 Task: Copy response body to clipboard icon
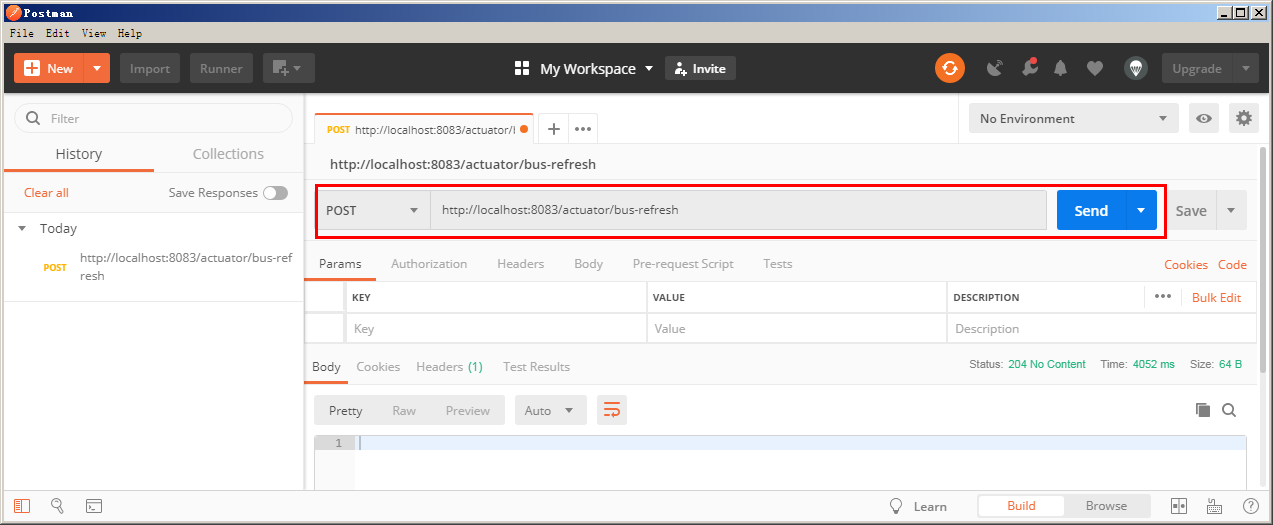tap(1203, 410)
